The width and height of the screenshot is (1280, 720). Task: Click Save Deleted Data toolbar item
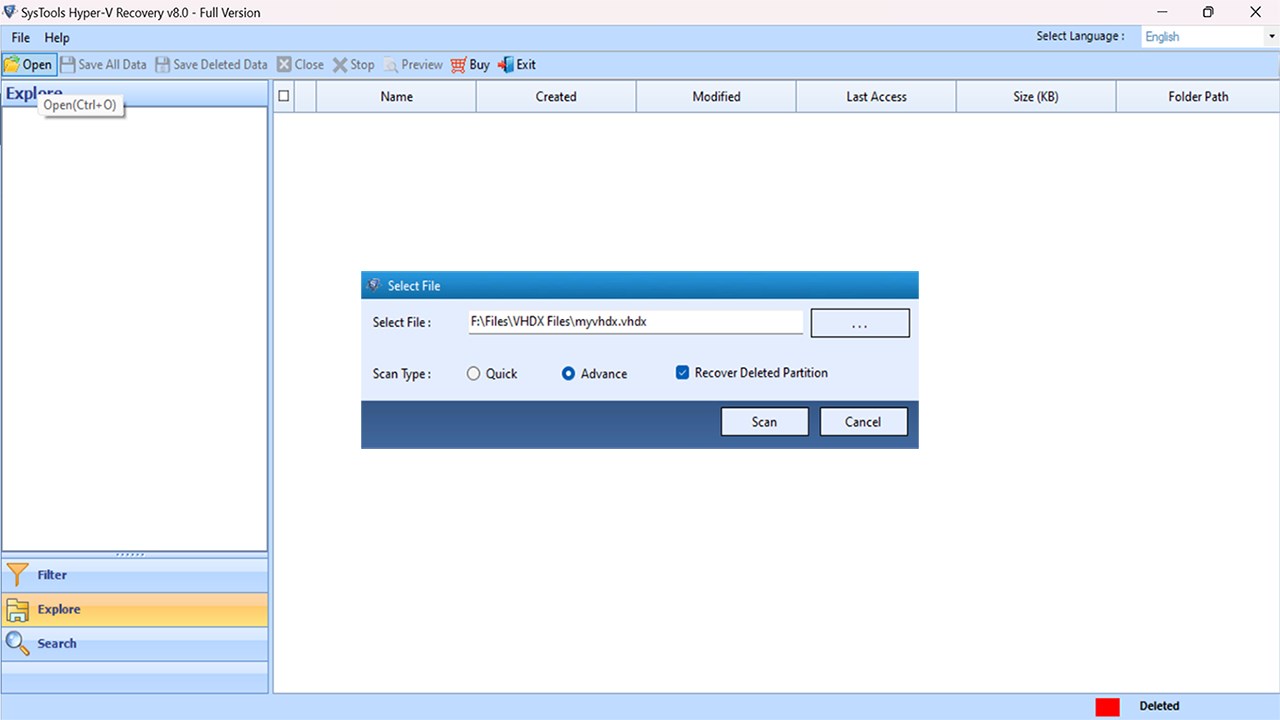tap(211, 64)
